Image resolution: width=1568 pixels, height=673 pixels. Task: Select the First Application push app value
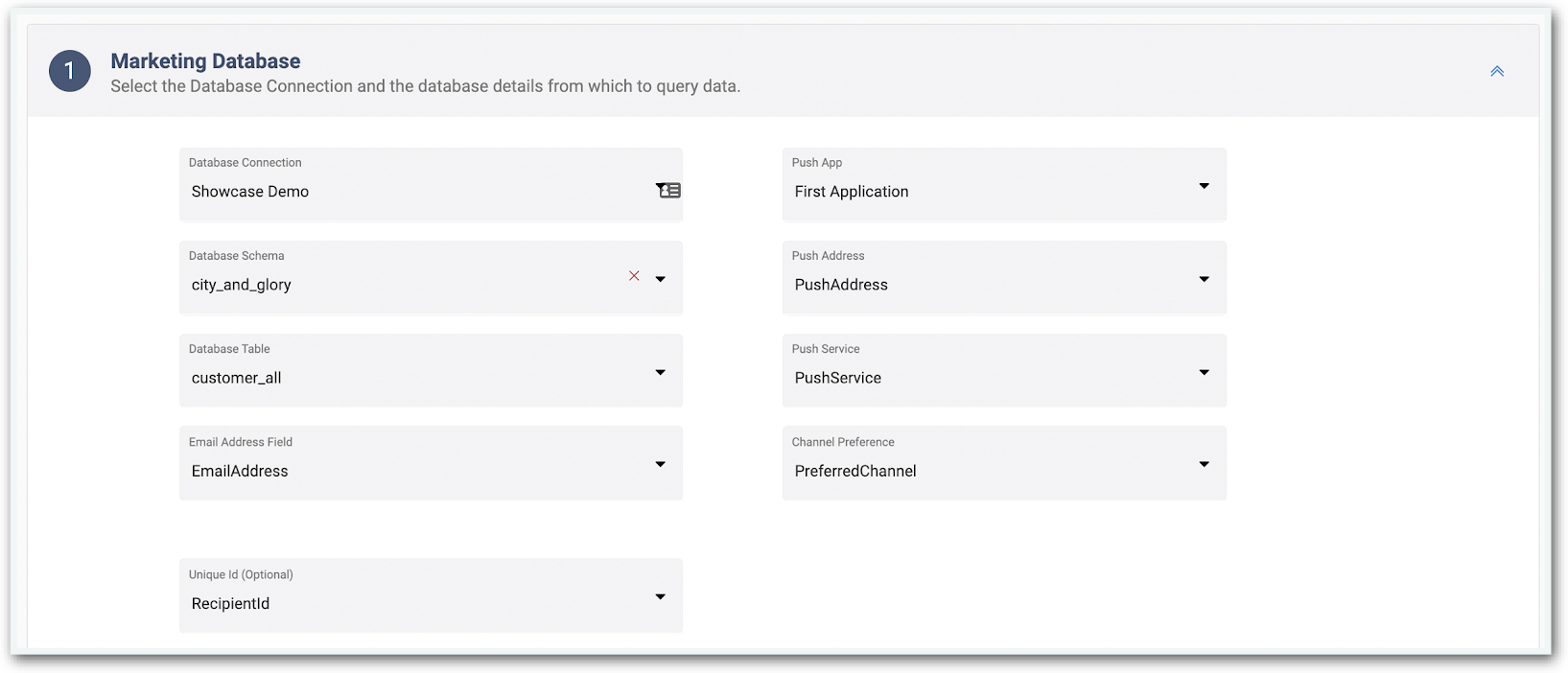click(x=852, y=192)
